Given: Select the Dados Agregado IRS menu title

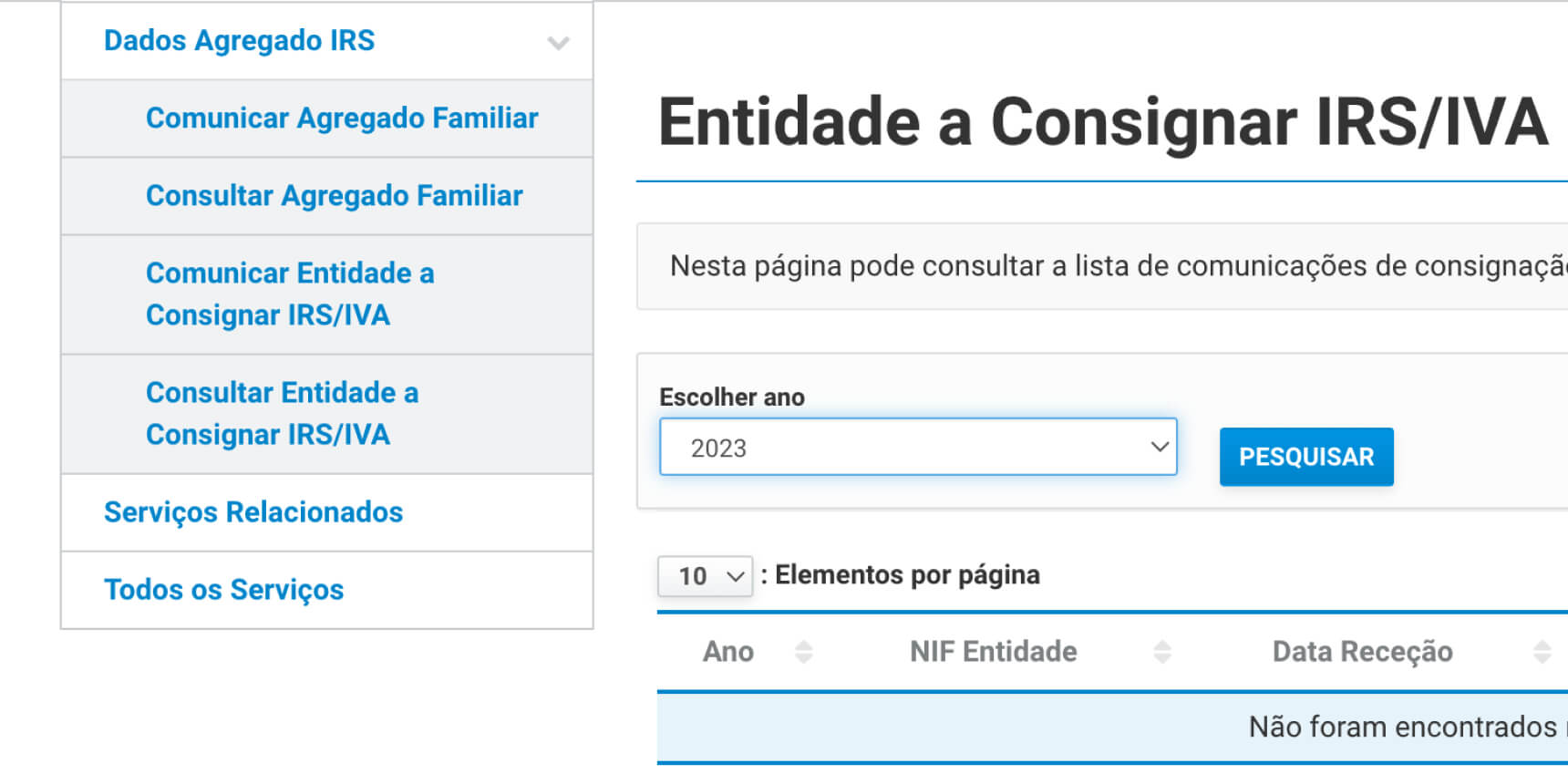Looking at the screenshot, I should (239, 41).
